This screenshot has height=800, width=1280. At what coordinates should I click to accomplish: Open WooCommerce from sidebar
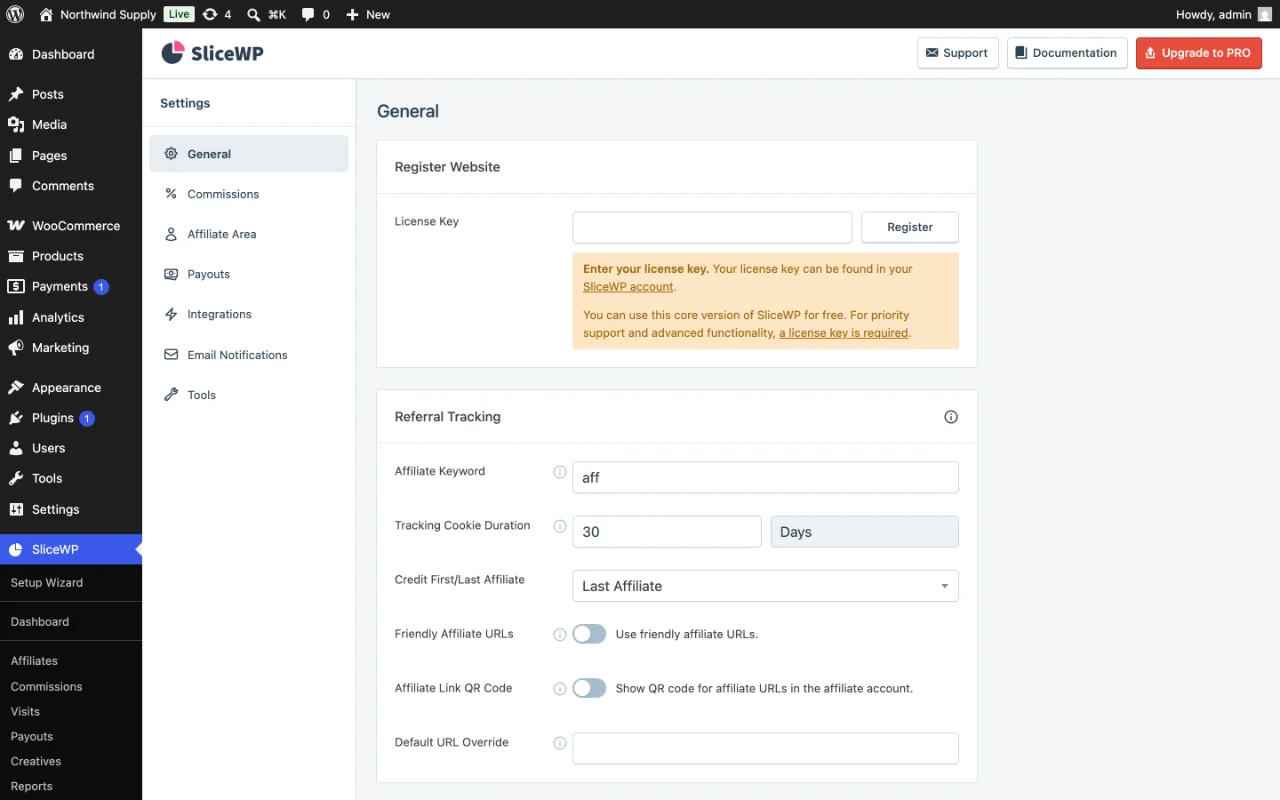[x=71, y=226]
